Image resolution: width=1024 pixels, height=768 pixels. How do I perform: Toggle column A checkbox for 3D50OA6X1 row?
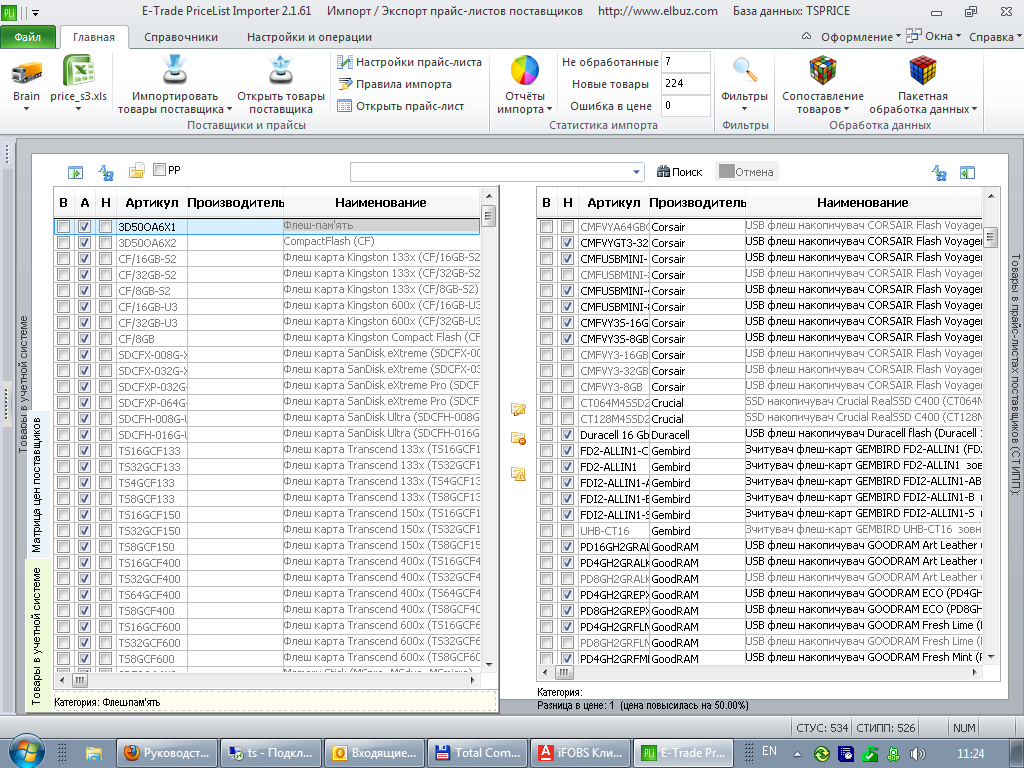click(84, 227)
